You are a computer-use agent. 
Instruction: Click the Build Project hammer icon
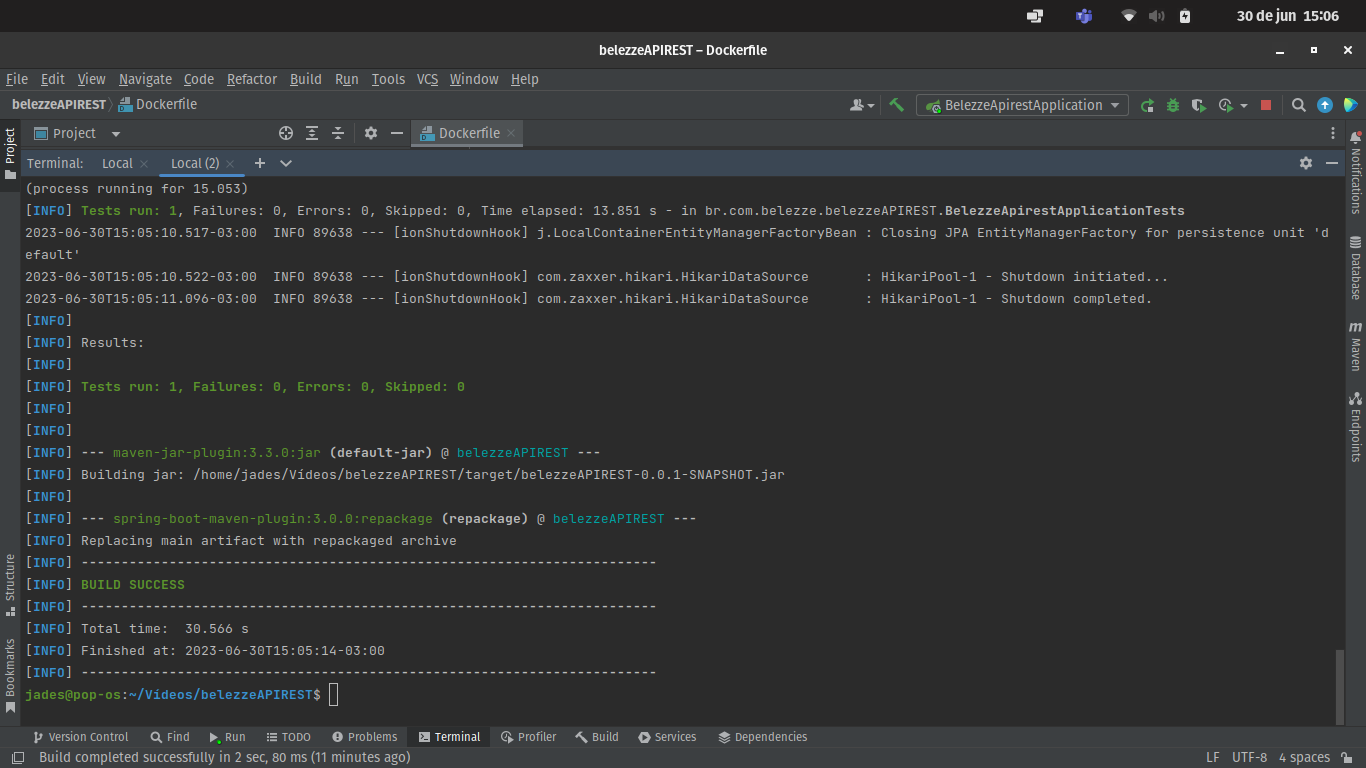(x=897, y=105)
